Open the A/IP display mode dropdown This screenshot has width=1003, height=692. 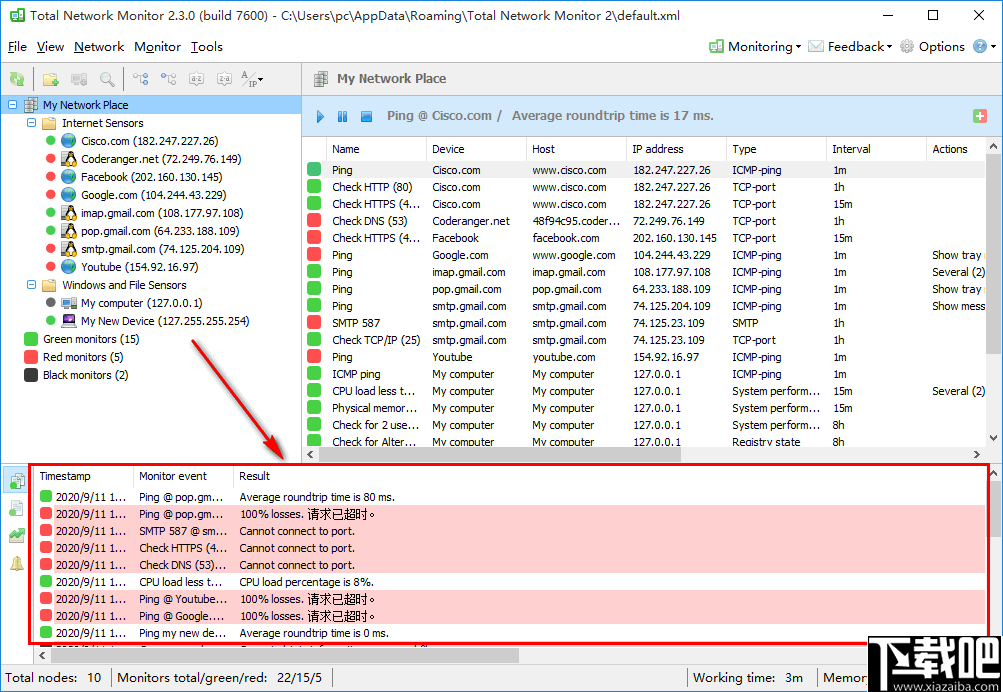click(x=250, y=79)
